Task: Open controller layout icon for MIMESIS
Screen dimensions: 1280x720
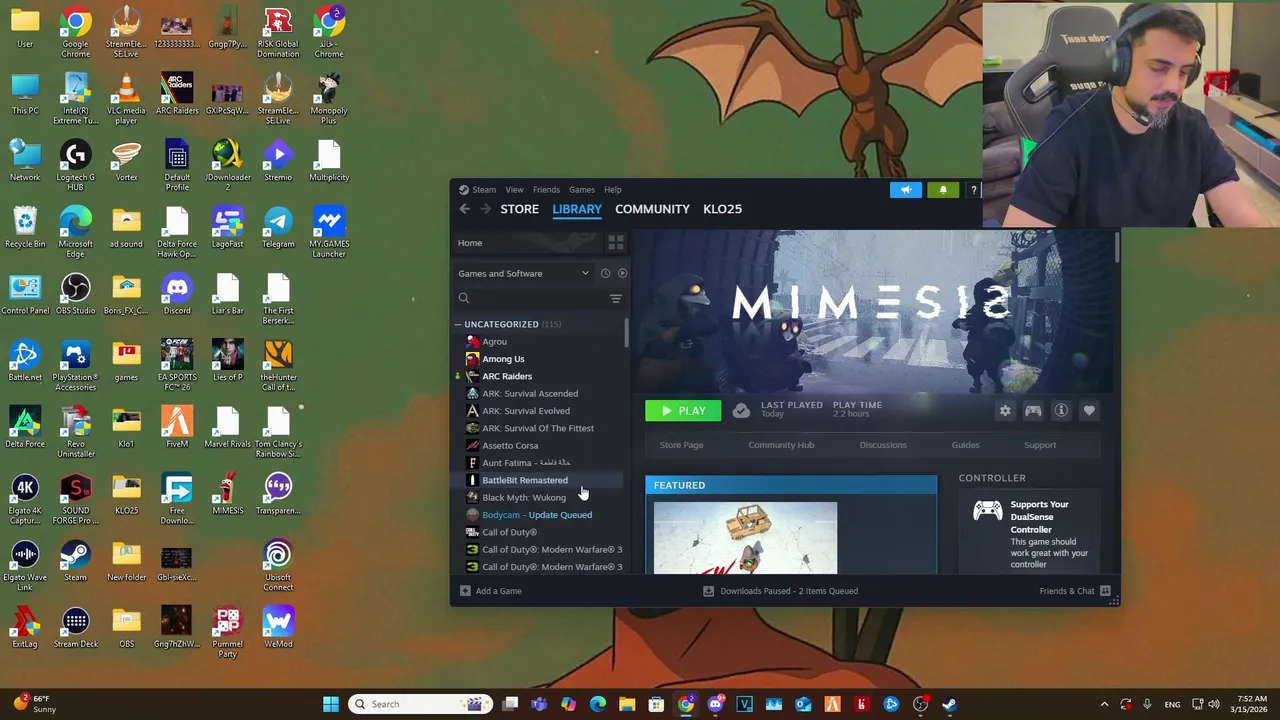Action: [1033, 411]
